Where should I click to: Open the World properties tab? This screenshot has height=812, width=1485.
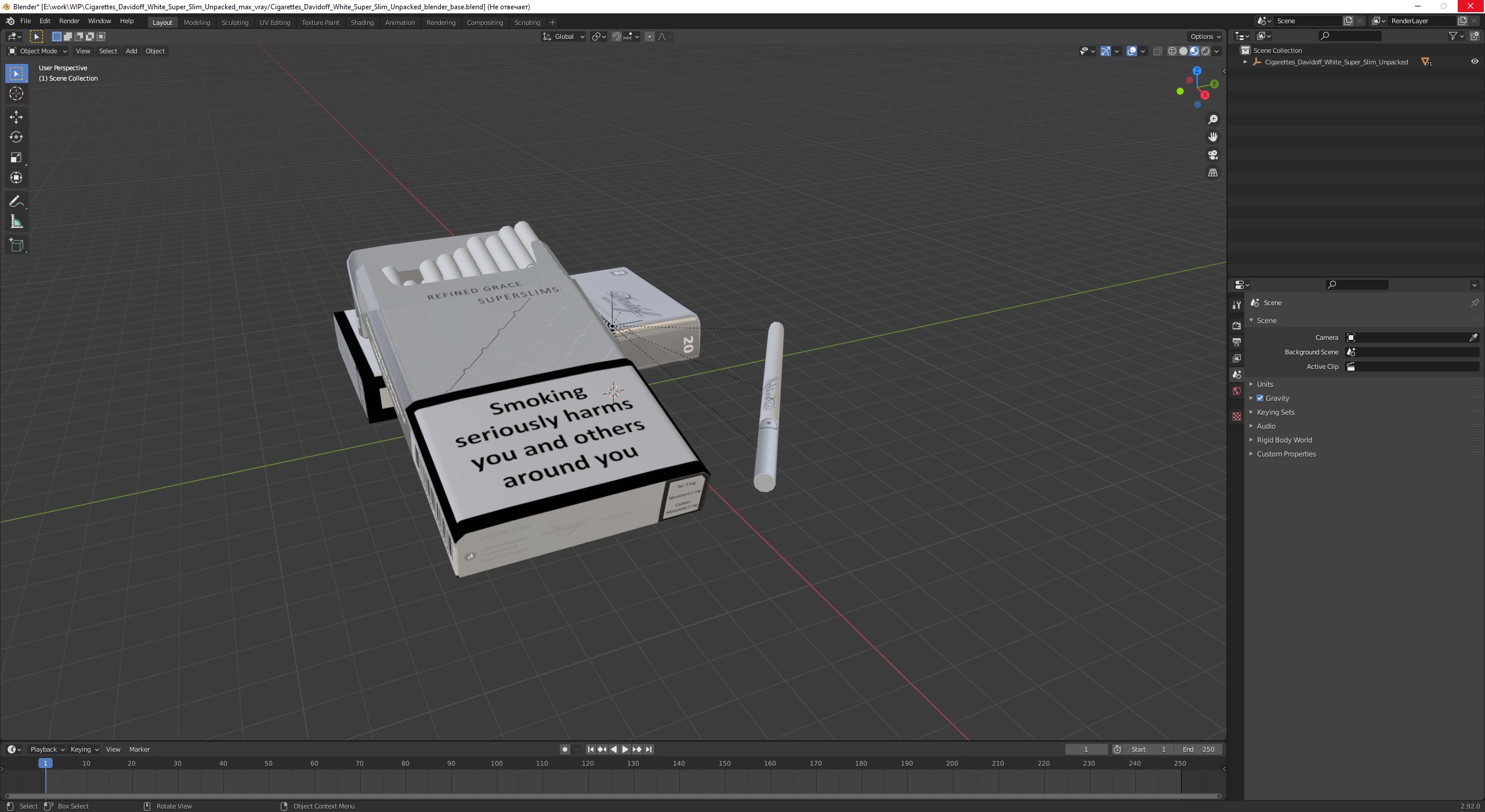(x=1236, y=391)
